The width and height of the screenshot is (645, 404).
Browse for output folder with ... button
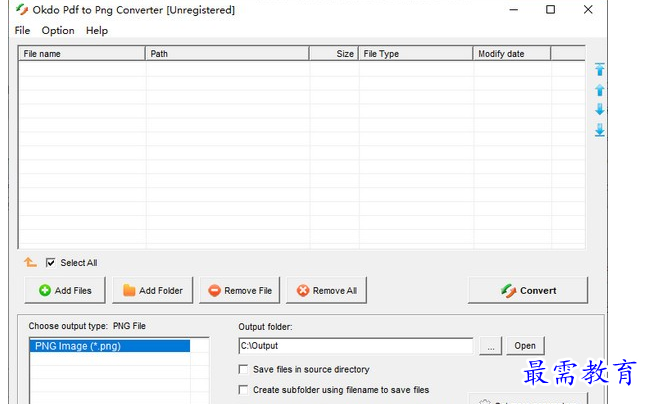(x=491, y=346)
